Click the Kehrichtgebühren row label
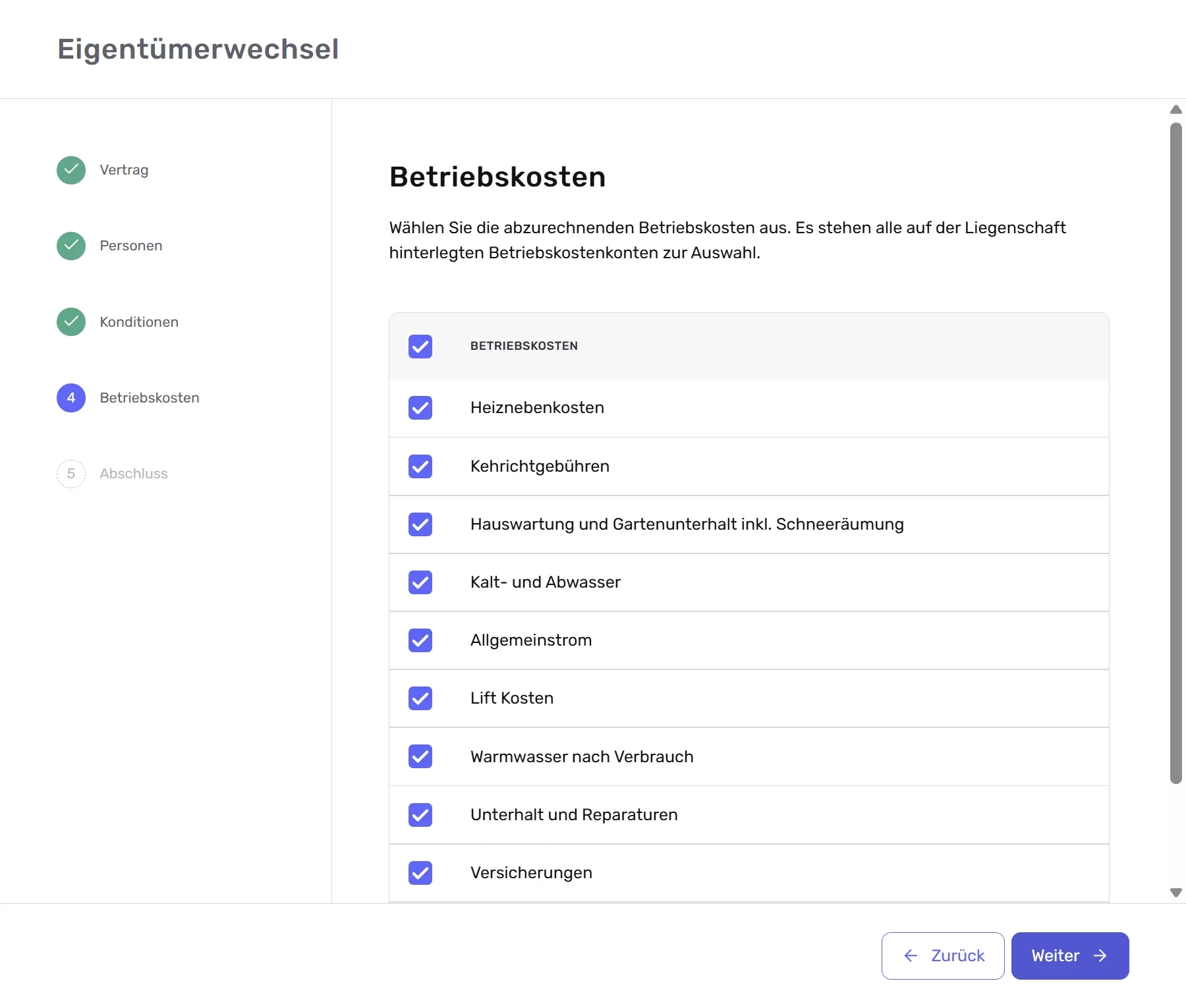 pyautogui.click(x=540, y=466)
